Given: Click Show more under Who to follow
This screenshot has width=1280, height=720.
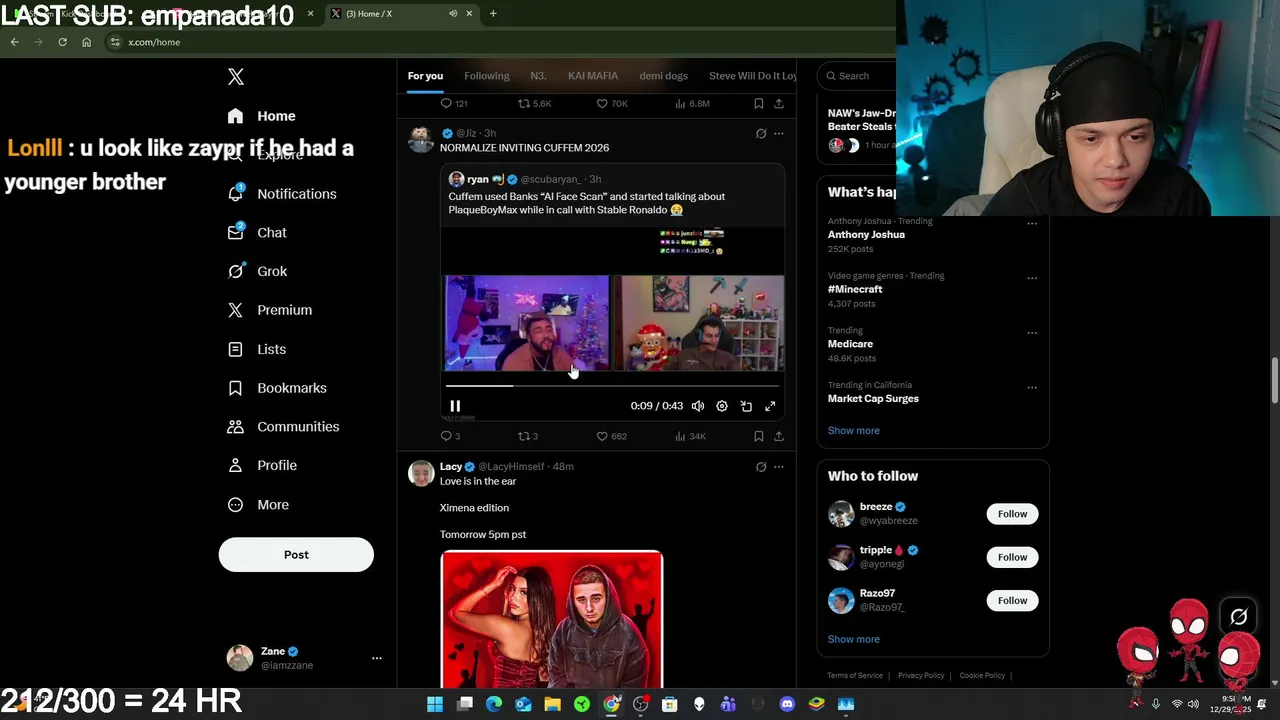Looking at the screenshot, I should (x=854, y=640).
